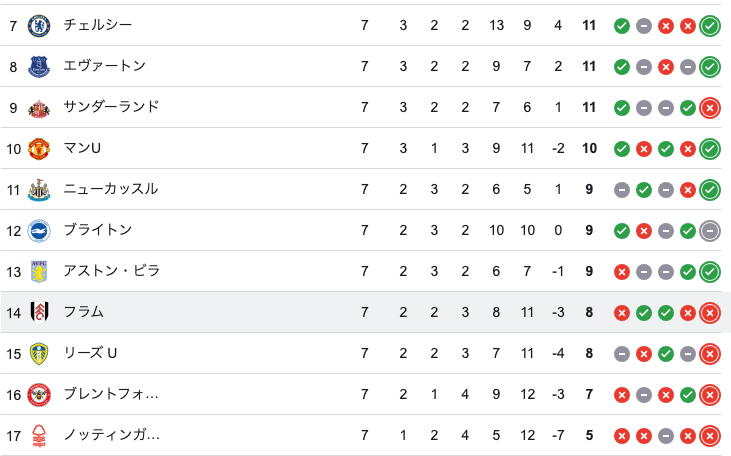This screenshot has height=456, width=731.
Task: Click Sunderland's latest loss result icon
Action: coord(710,107)
